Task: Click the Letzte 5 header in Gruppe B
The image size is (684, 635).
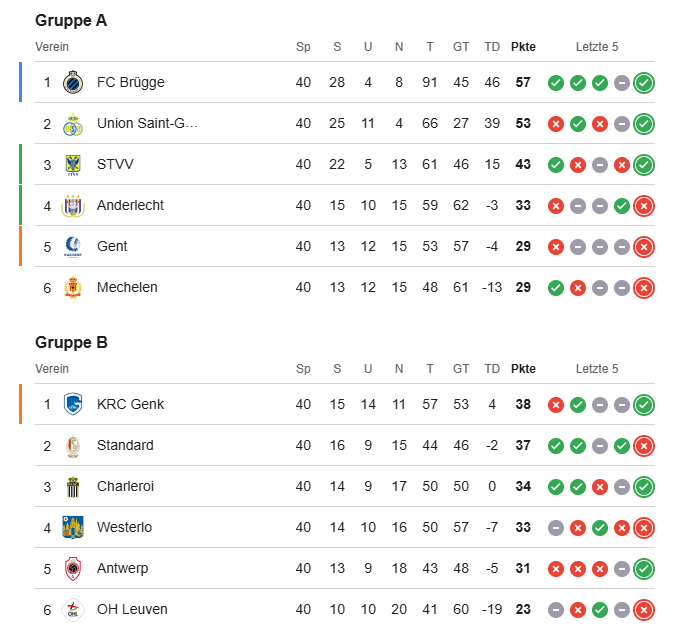Action: tap(597, 369)
